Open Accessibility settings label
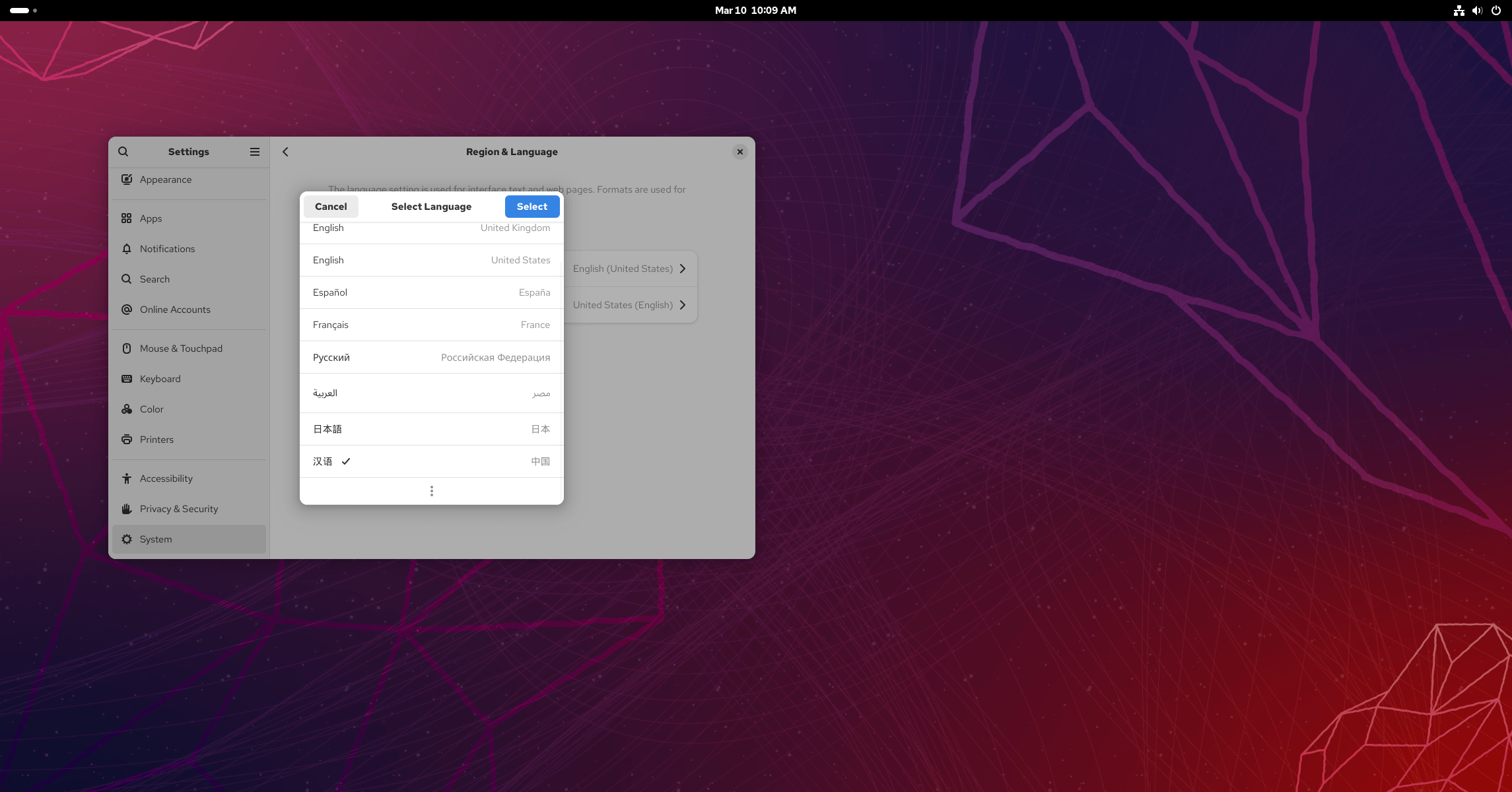The height and width of the screenshot is (792, 1512). 166,478
